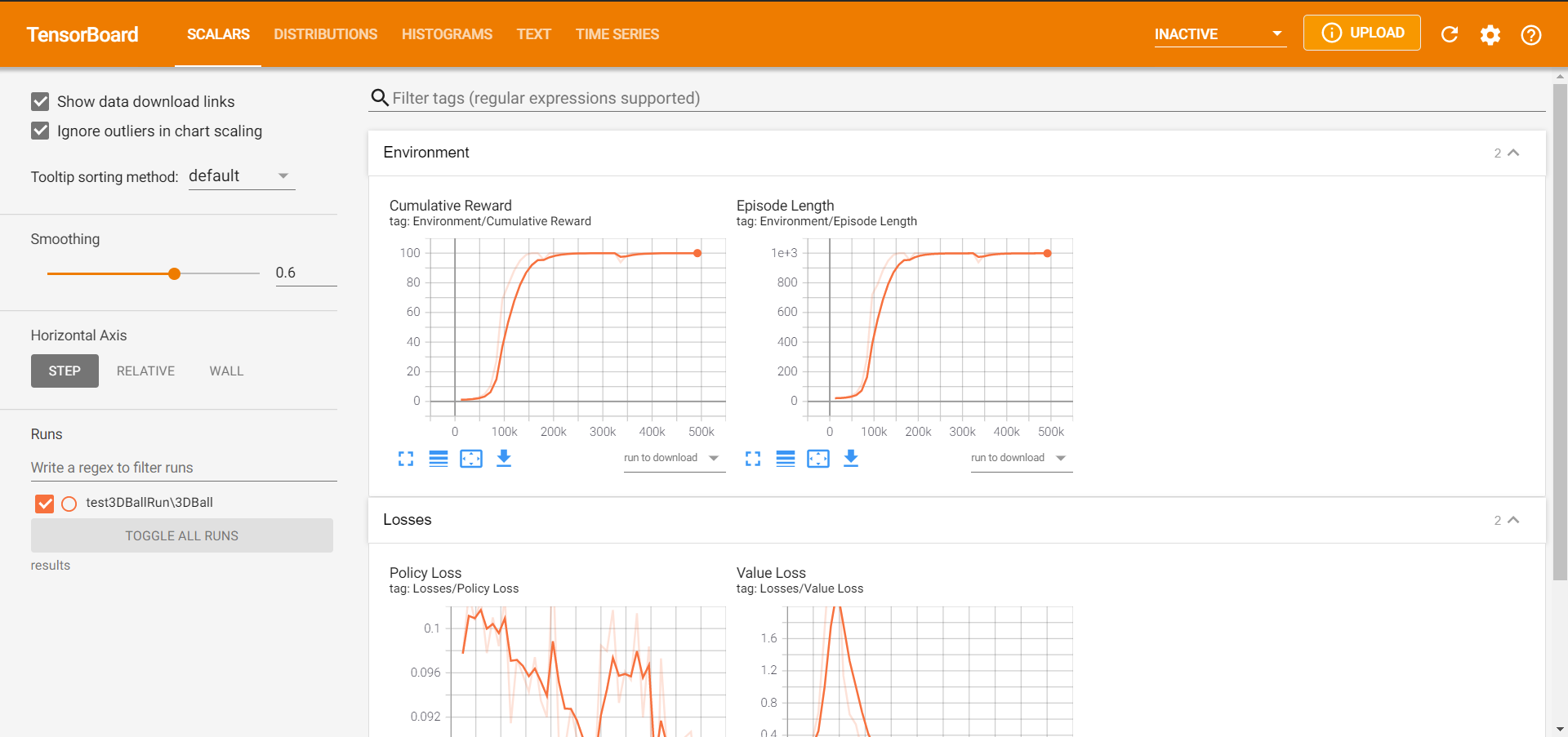
Task: Click the reload data refresh icon
Action: coord(1450,34)
